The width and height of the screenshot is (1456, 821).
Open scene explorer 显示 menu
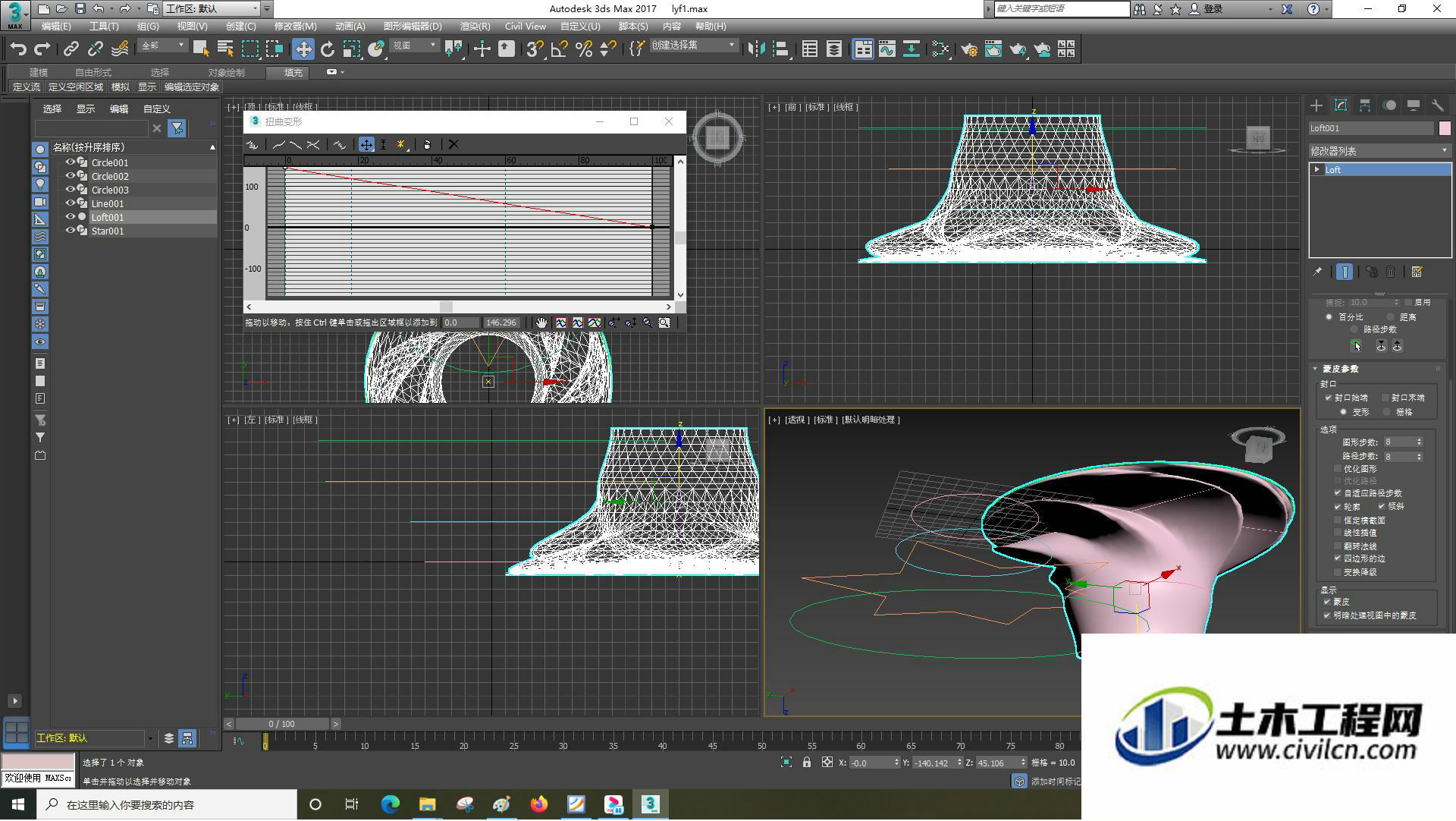[86, 109]
